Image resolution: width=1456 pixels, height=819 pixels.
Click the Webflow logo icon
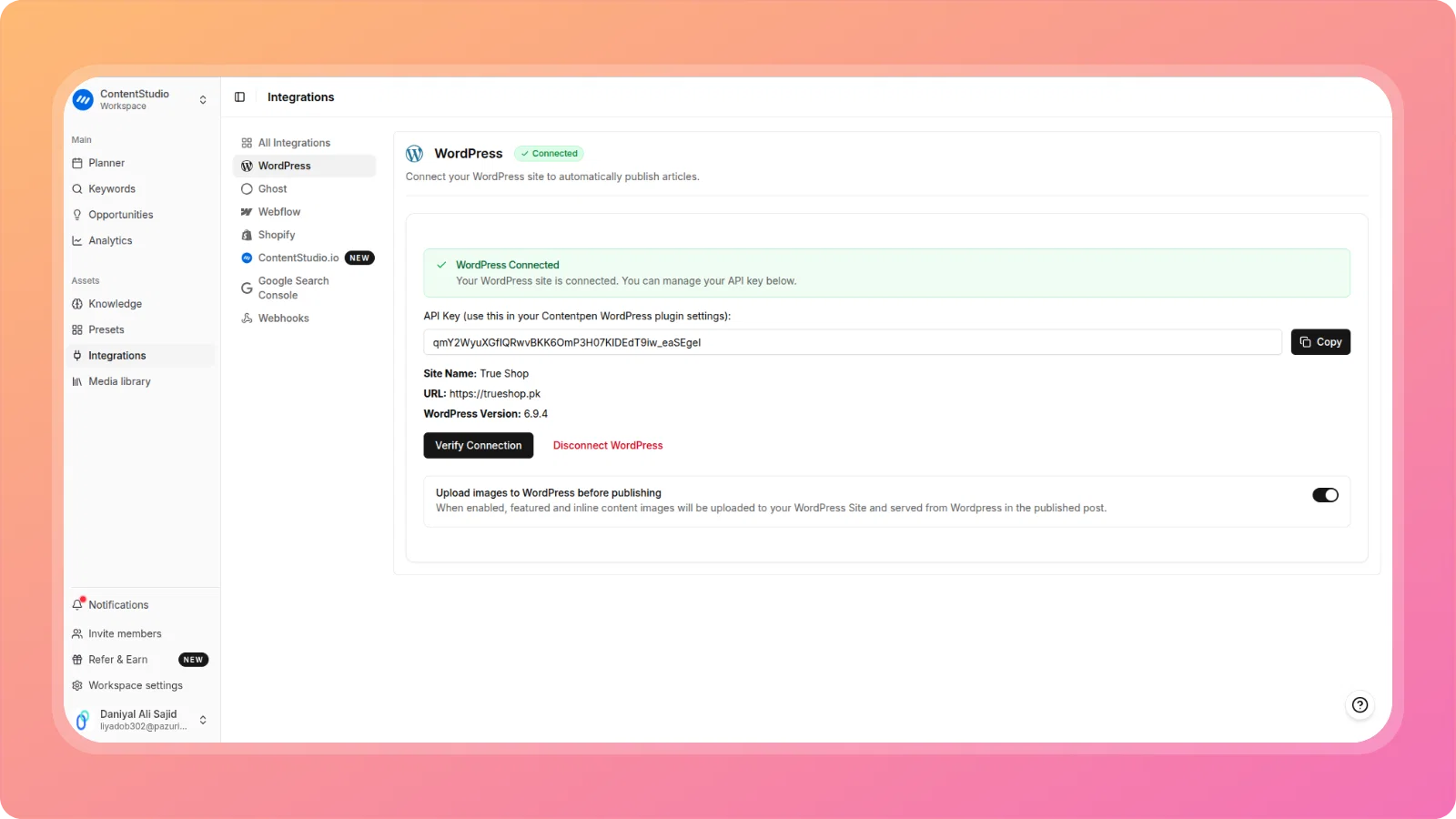[247, 212]
